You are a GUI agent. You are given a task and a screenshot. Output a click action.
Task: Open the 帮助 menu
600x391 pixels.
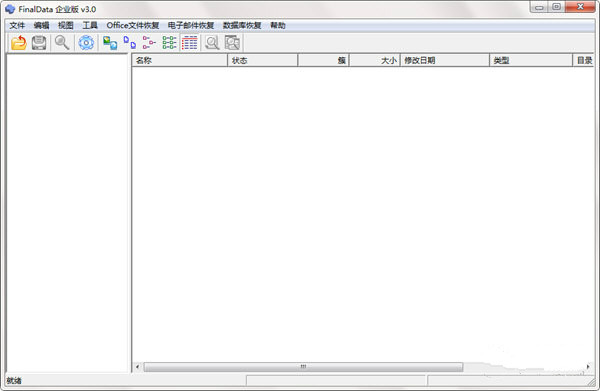[x=278, y=26]
